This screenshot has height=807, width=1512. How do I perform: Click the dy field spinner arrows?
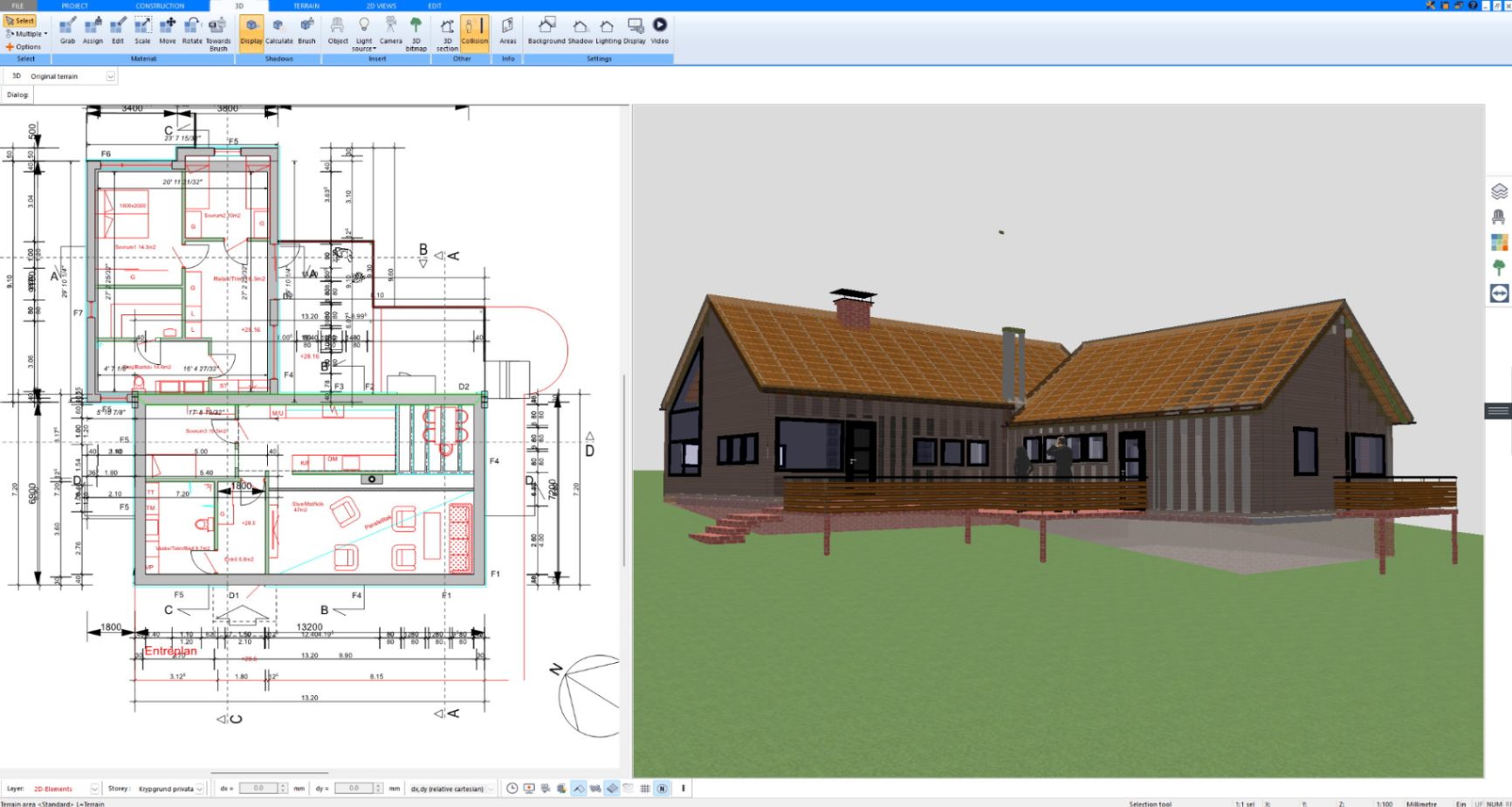pos(379,789)
